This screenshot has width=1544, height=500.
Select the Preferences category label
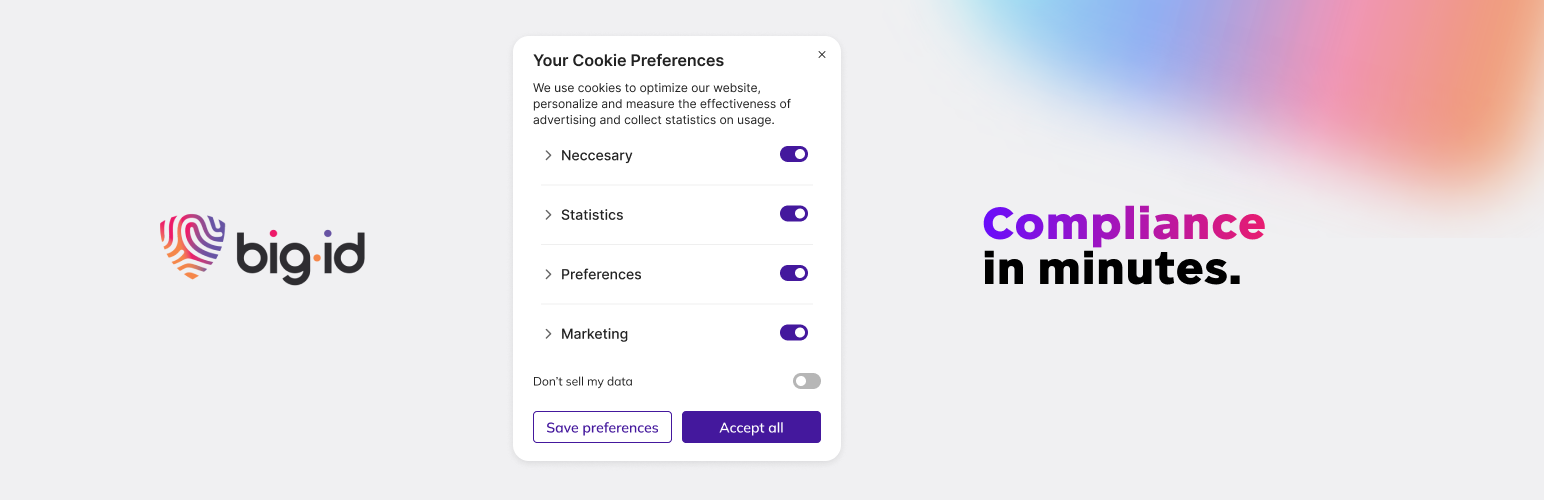click(x=601, y=274)
